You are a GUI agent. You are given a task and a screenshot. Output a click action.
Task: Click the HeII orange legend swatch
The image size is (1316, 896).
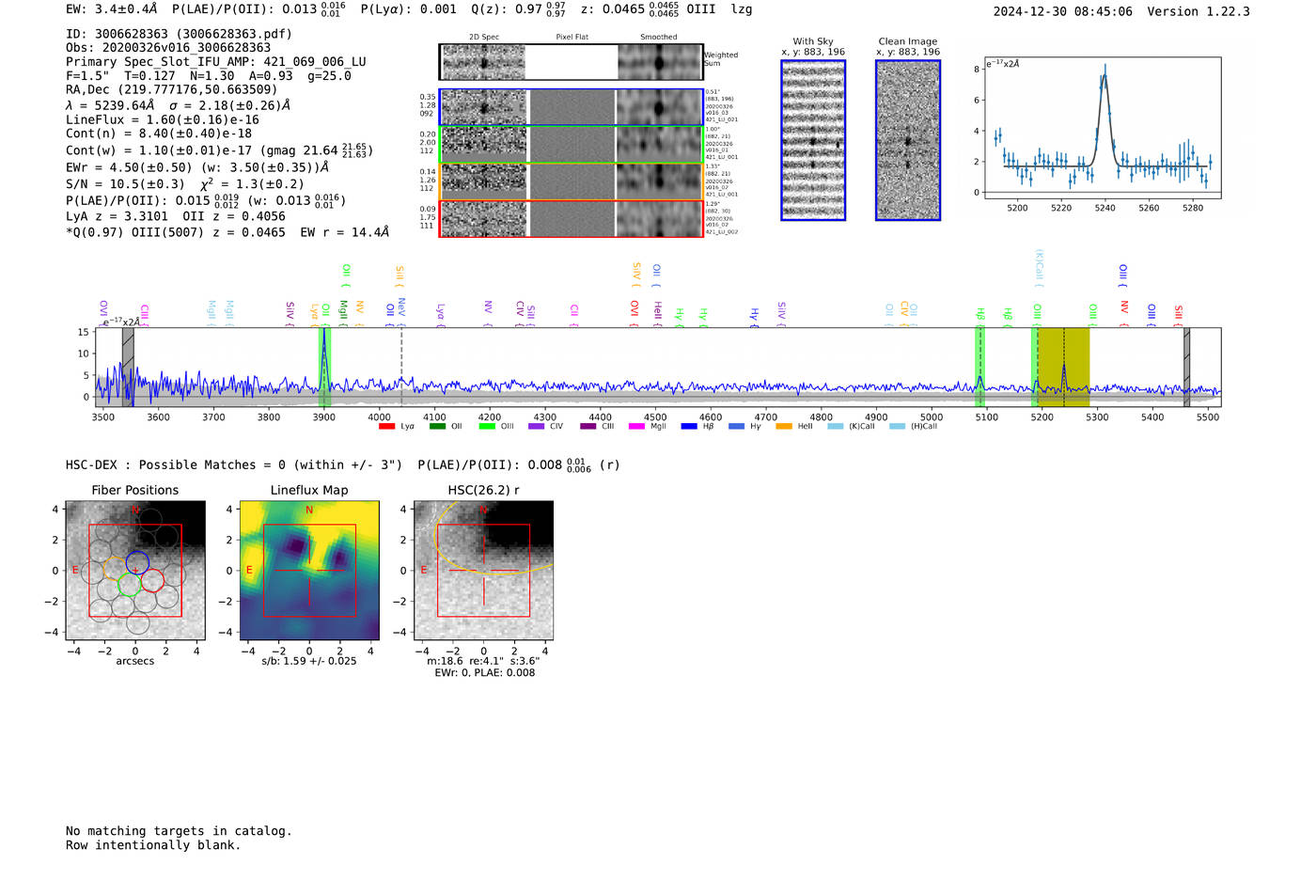784,427
